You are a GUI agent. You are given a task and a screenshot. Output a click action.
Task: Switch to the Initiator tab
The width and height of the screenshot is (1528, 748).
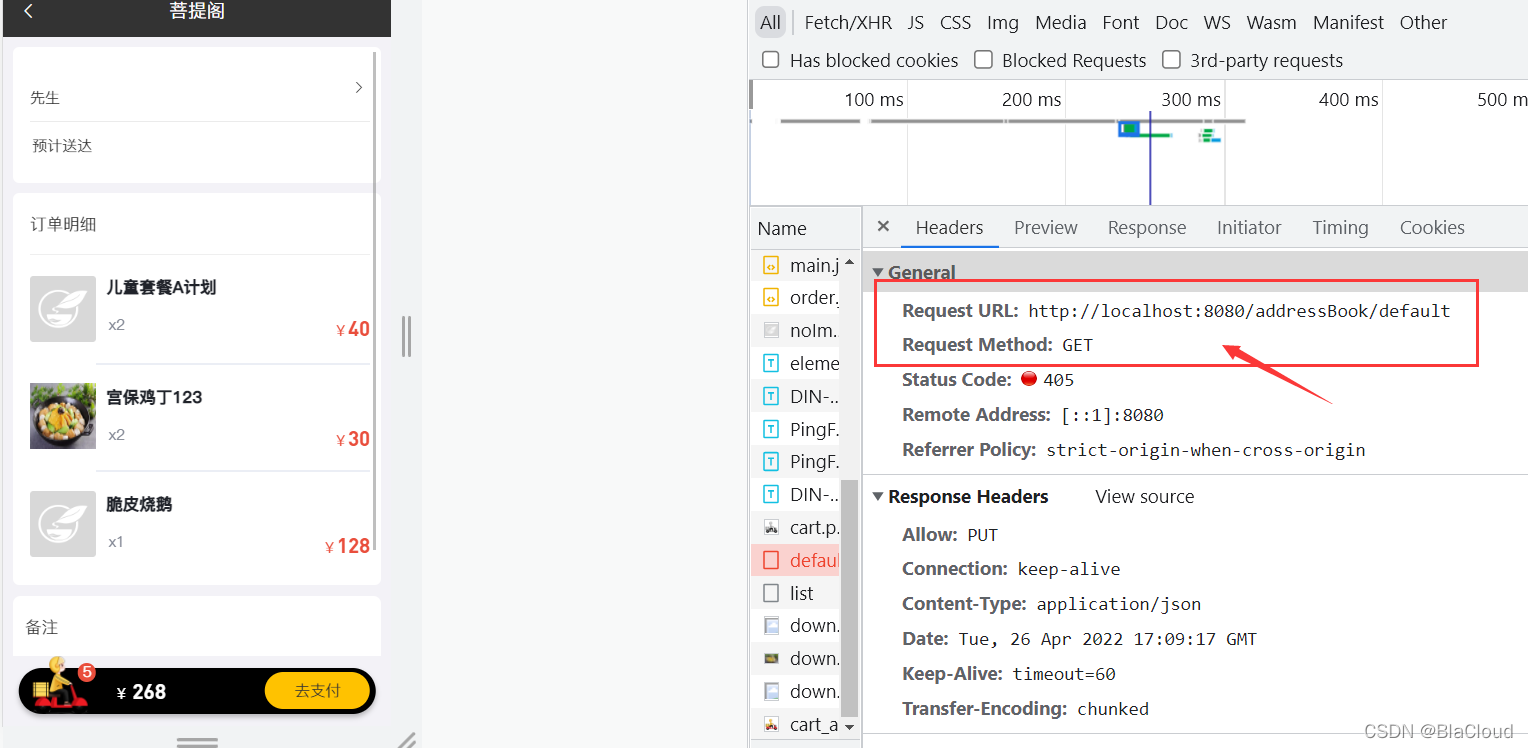[1249, 228]
